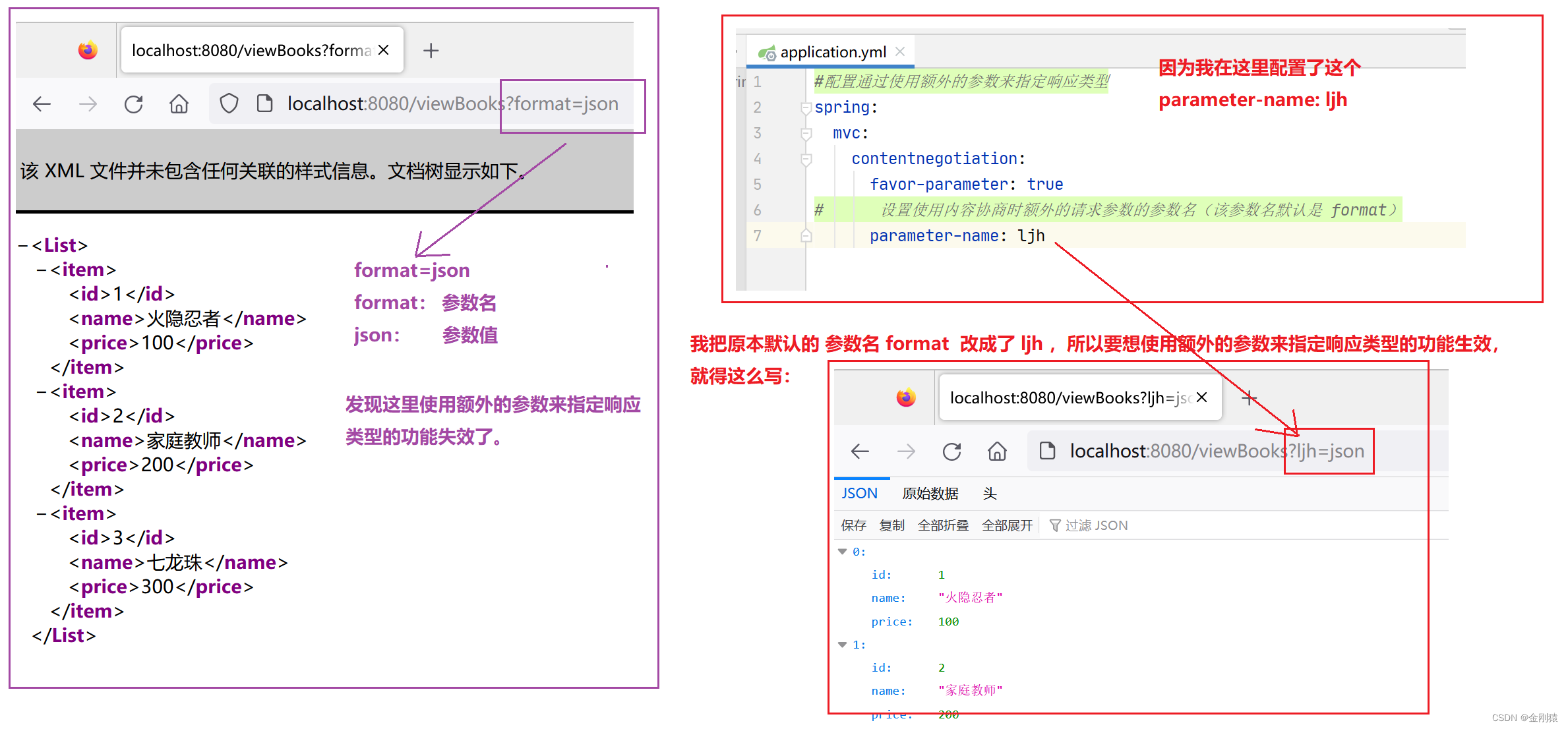1568x729 pixels.
Task: Reload the page in the XML browser window
Action: (134, 103)
